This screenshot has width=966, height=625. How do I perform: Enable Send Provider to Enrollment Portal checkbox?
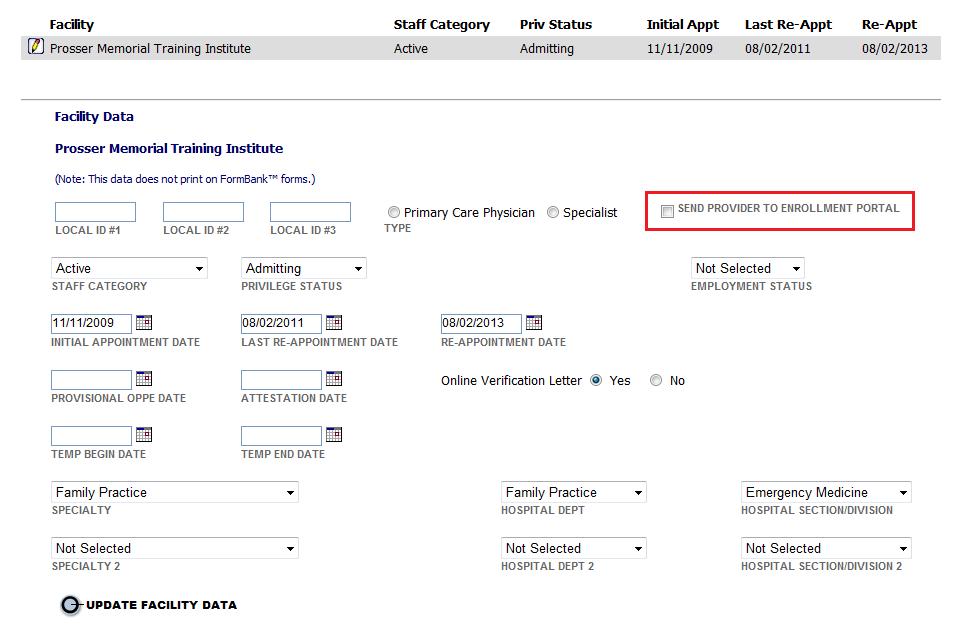click(667, 211)
